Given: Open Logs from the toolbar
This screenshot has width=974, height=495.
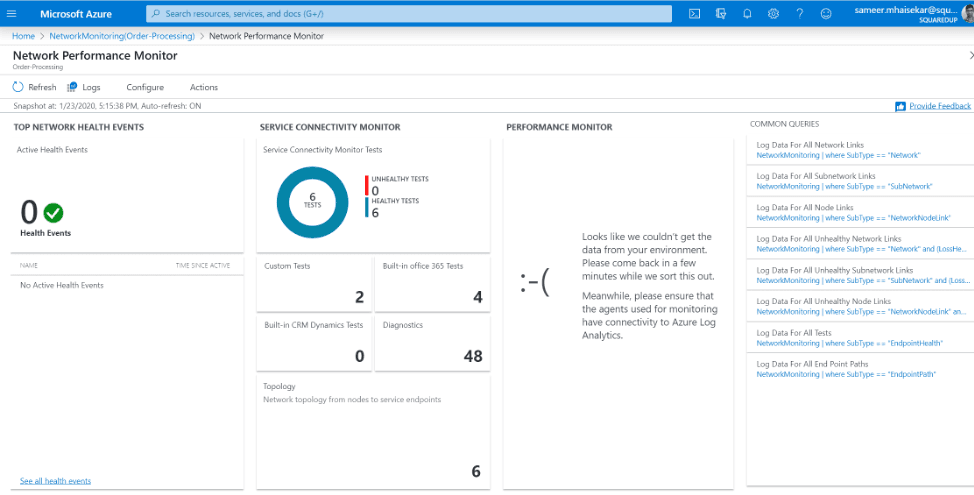Looking at the screenshot, I should point(84,87).
